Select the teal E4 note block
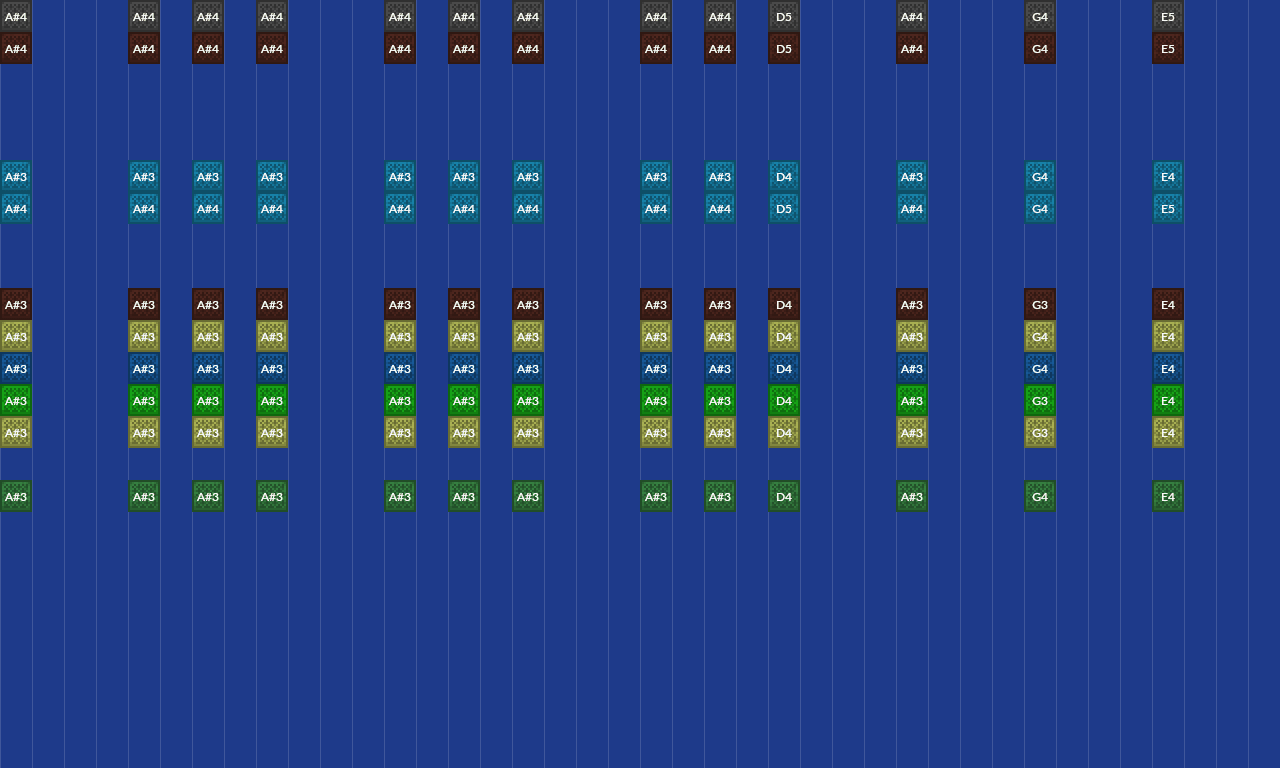Viewport: 1280px width, 768px height. pos(1168,176)
